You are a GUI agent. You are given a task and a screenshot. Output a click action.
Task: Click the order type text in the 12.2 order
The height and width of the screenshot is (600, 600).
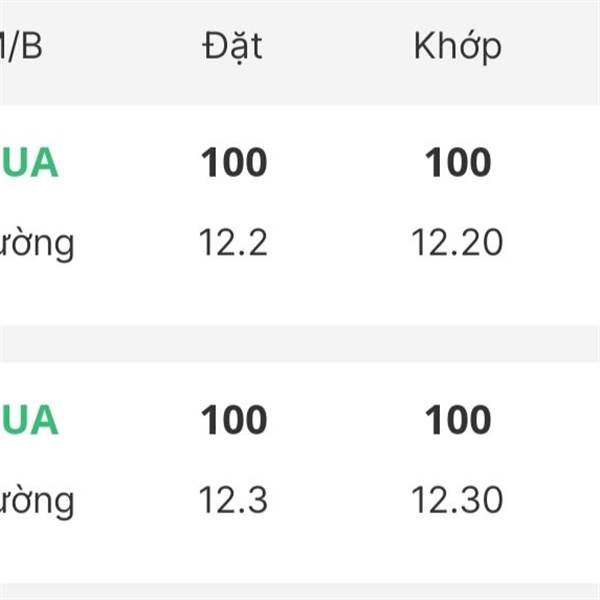(37, 244)
